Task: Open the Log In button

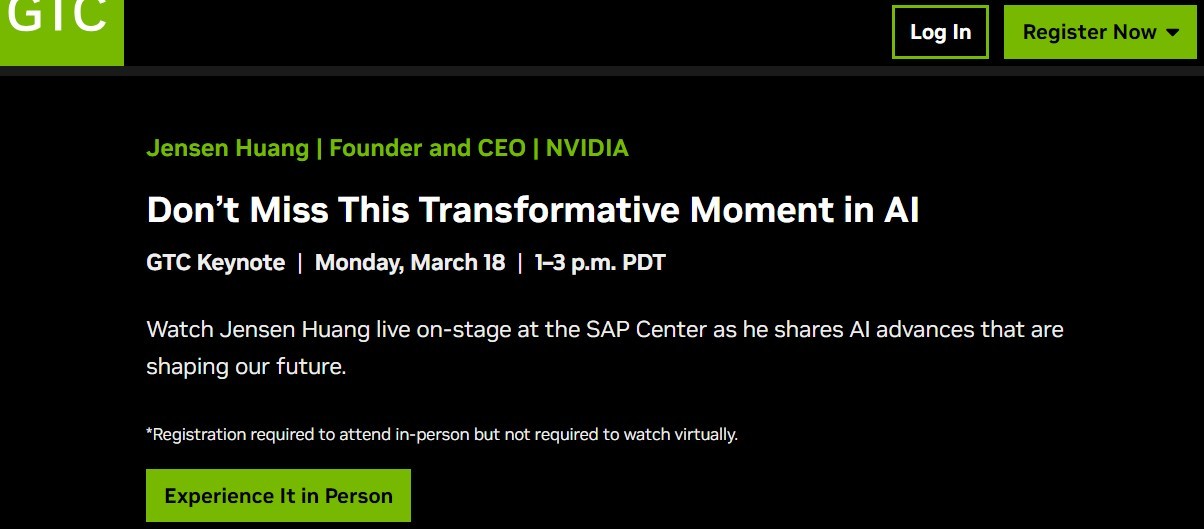Action: tap(940, 32)
